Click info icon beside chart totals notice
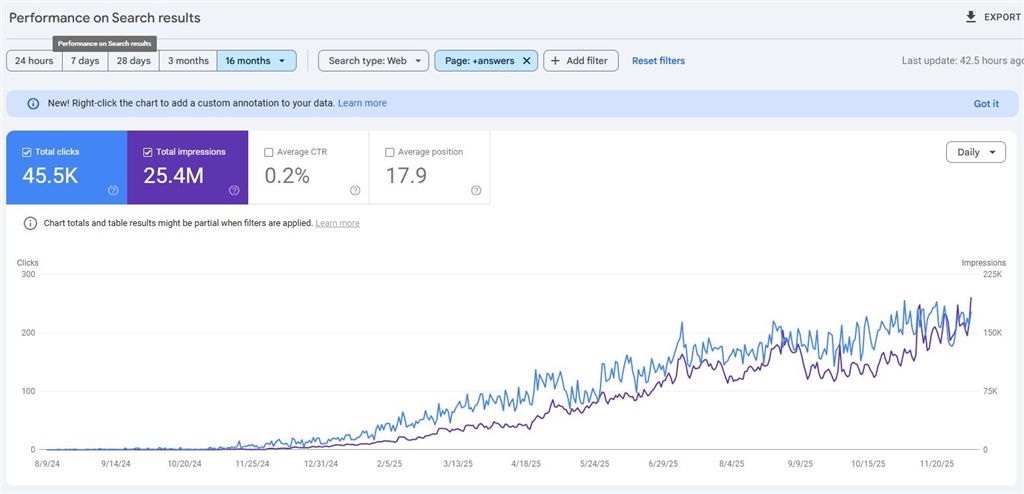Screen dimensions: 1024x494 (30, 223)
